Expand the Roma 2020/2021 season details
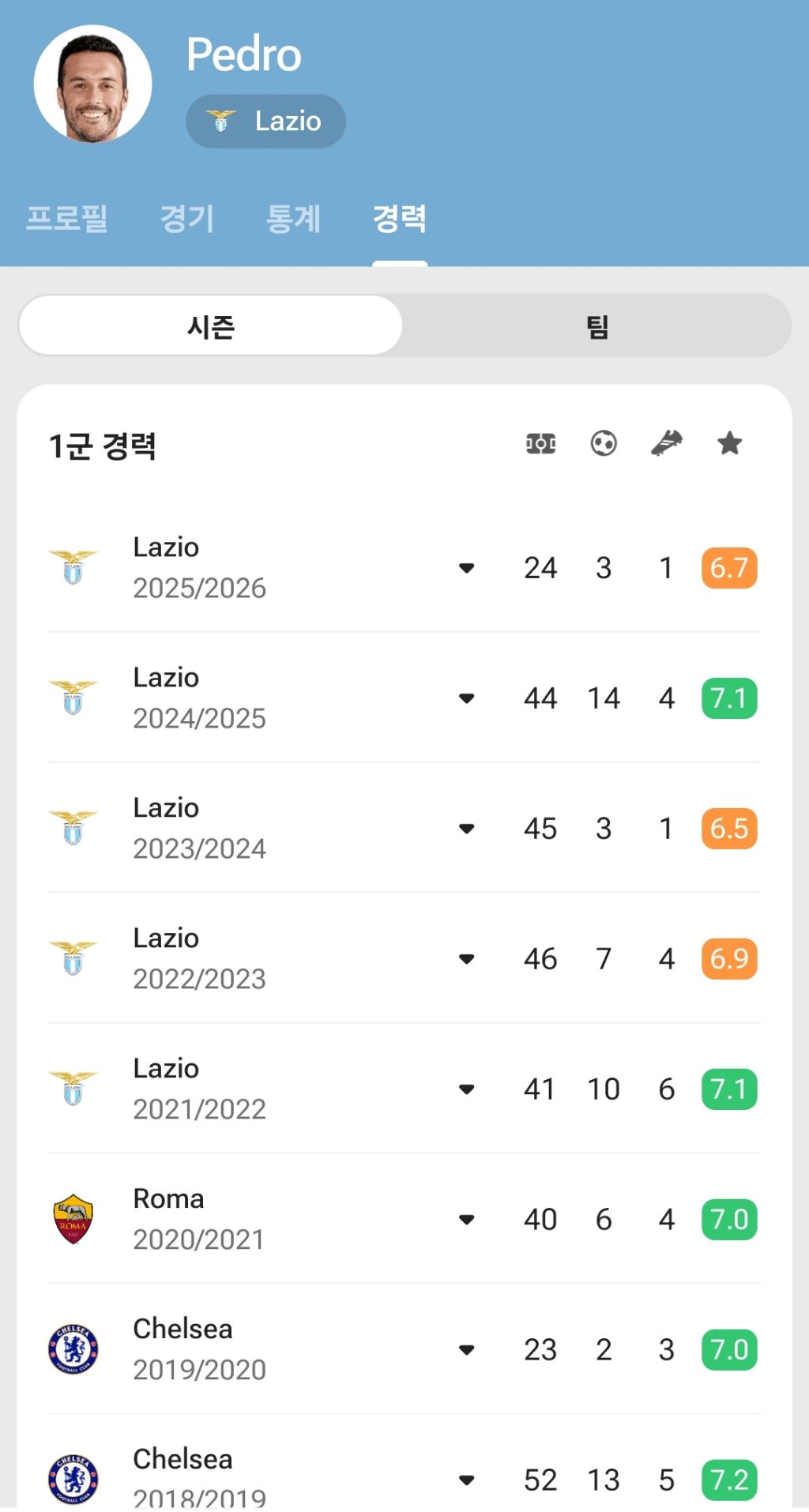The width and height of the screenshot is (809, 1512). coord(467,1220)
